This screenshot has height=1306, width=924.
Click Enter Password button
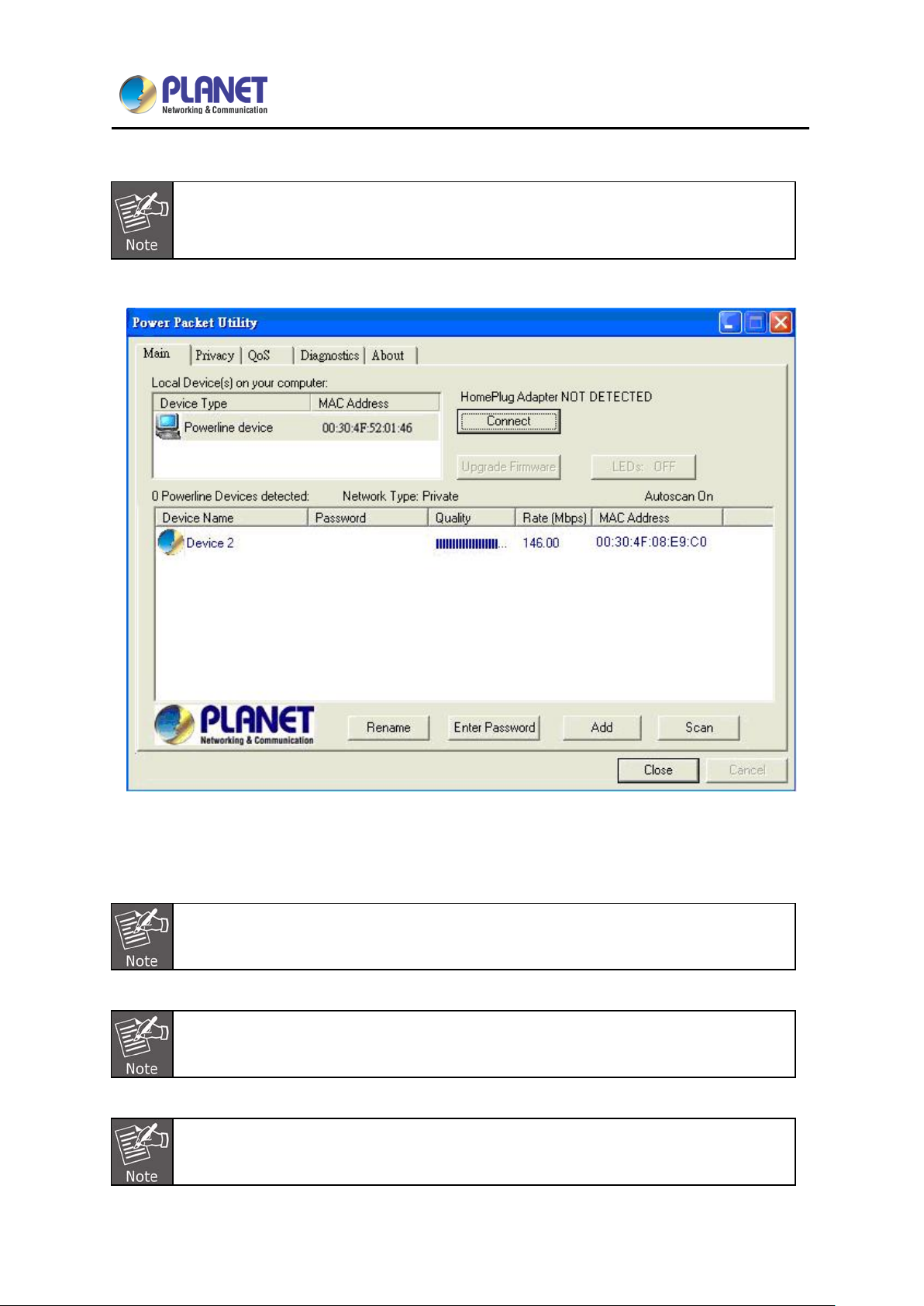(x=494, y=728)
